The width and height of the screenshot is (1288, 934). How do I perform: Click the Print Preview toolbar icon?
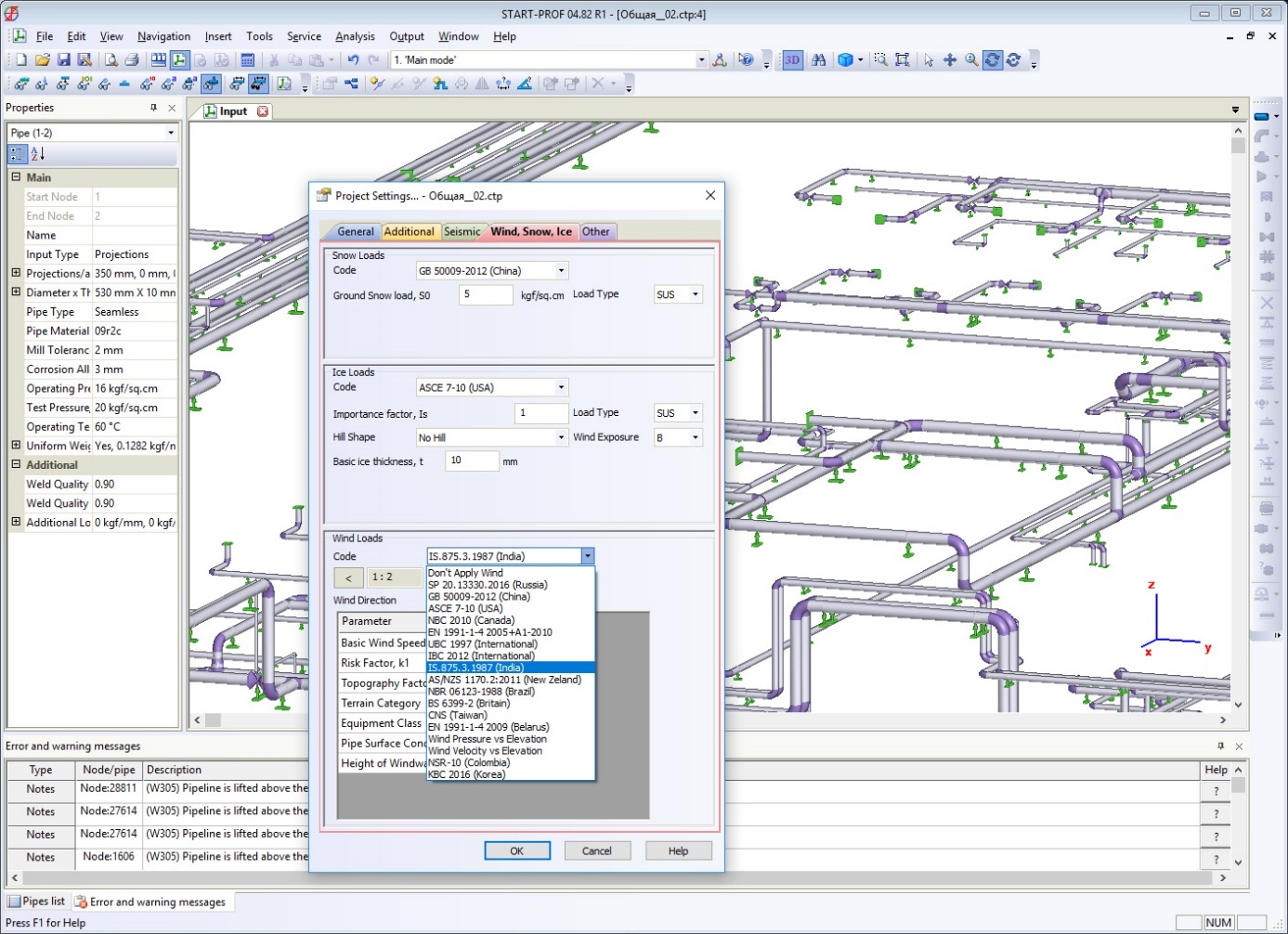111,59
